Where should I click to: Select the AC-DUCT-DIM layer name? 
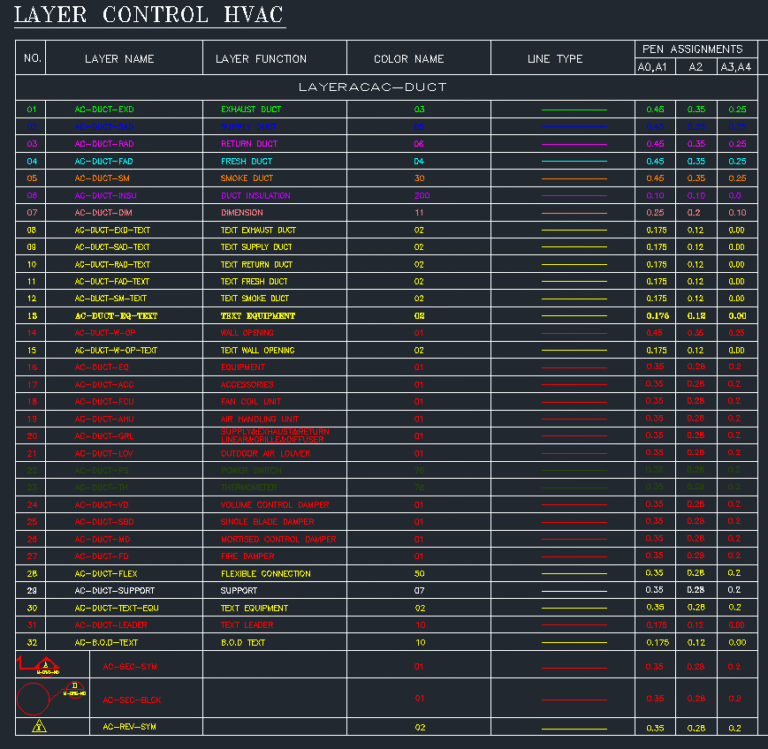(x=103, y=213)
